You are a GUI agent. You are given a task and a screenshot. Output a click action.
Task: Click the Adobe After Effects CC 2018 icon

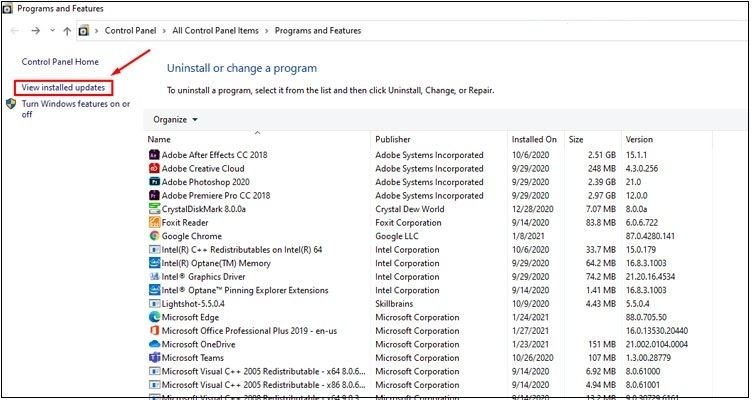(x=154, y=155)
